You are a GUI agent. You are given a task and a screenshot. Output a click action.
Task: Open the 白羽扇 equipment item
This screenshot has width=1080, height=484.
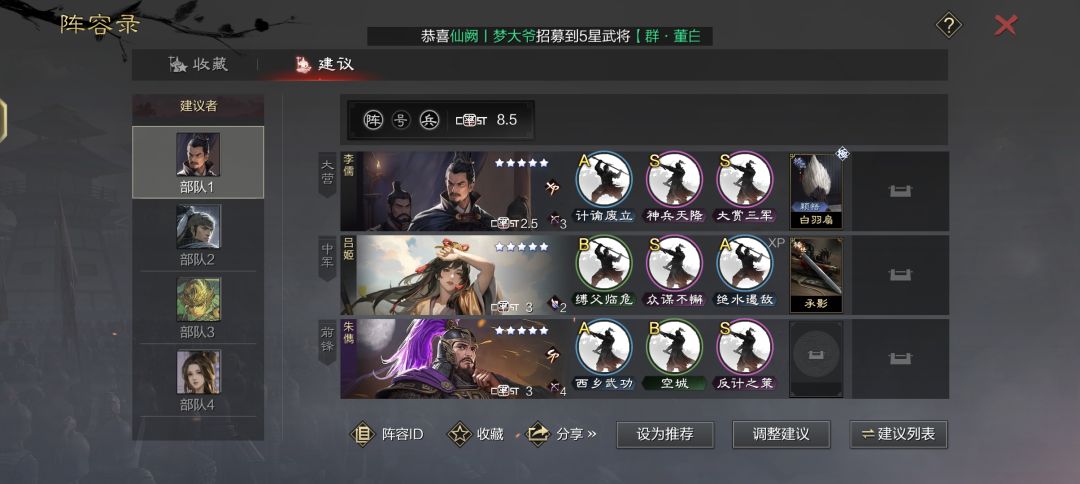tap(816, 191)
